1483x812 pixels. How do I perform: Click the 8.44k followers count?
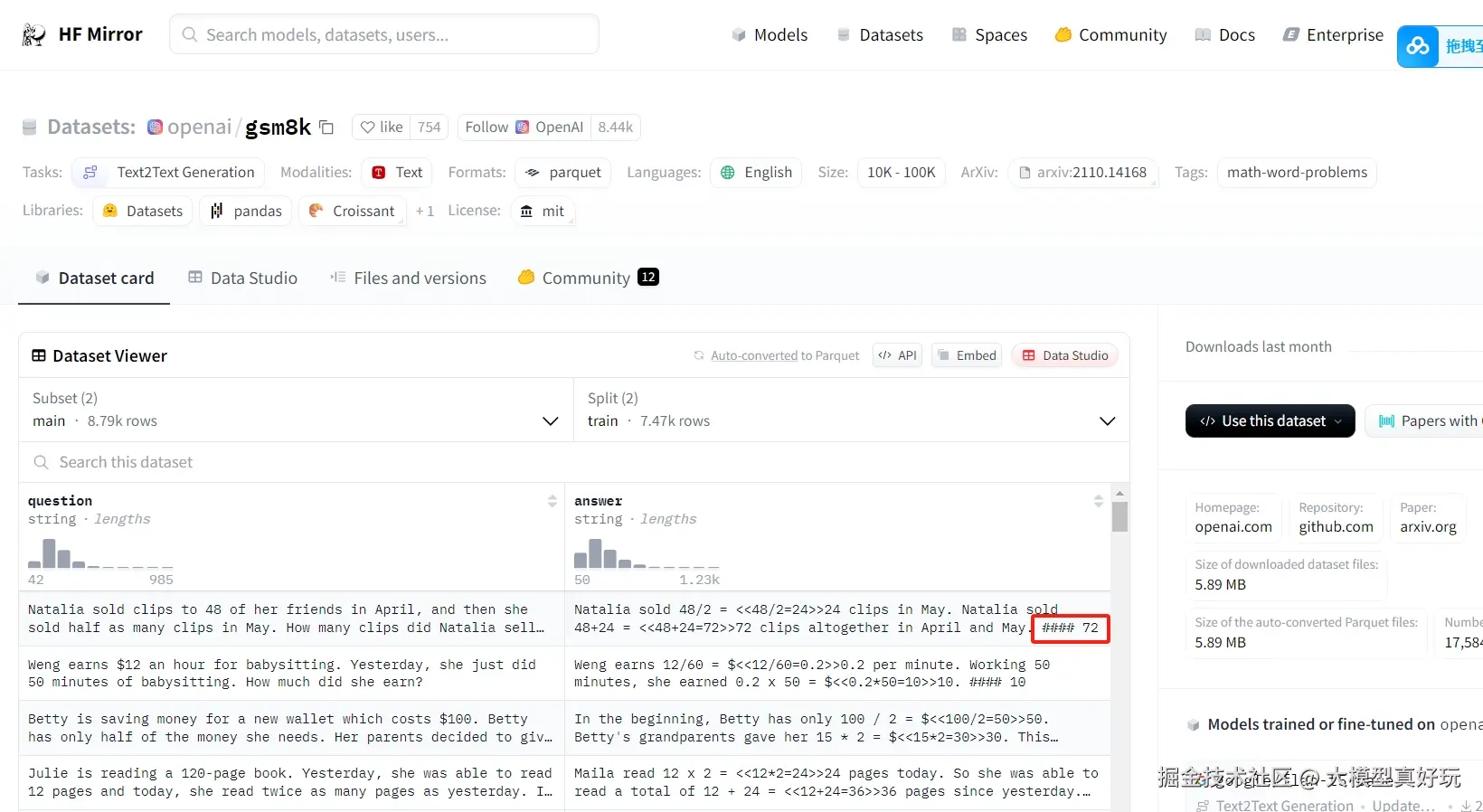pyautogui.click(x=616, y=127)
